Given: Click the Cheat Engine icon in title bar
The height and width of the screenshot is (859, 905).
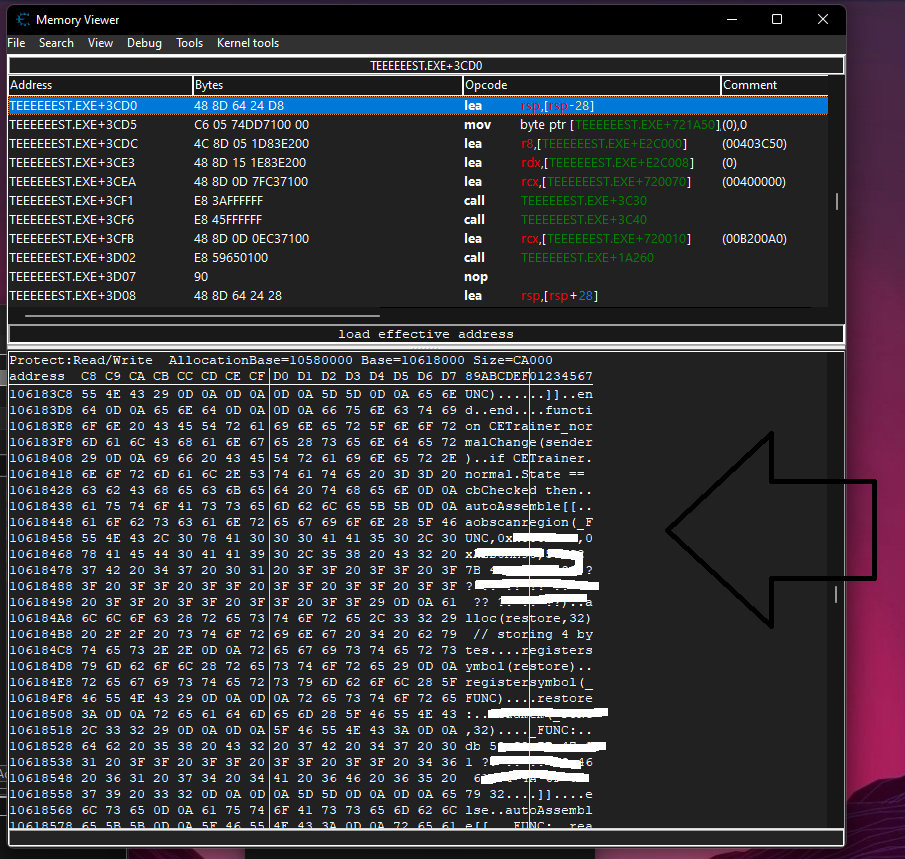Looking at the screenshot, I should point(23,20).
